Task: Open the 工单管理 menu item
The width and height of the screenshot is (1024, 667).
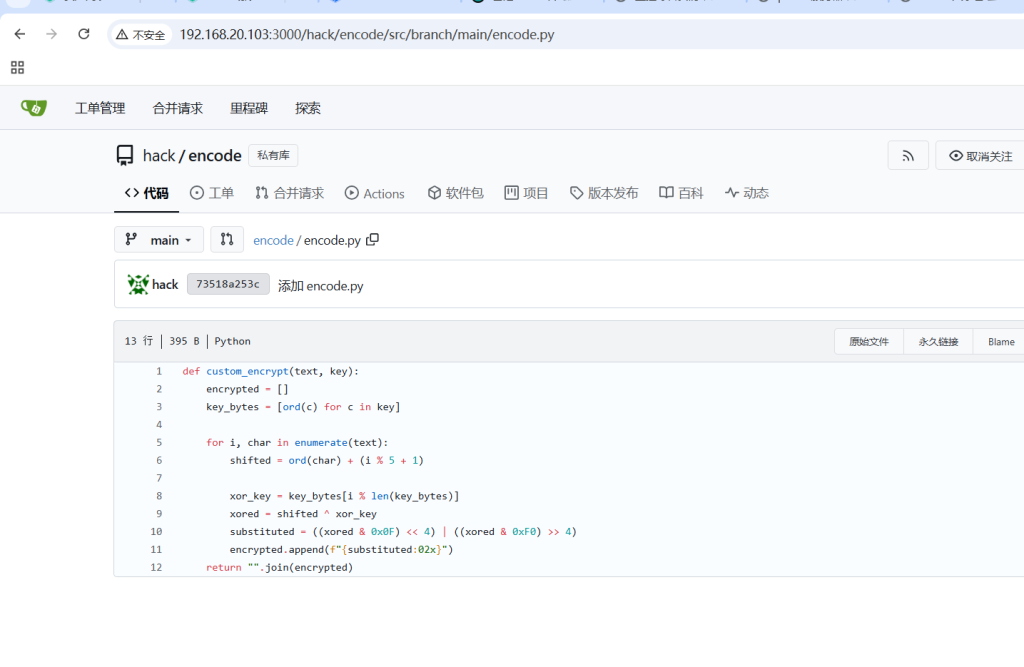Action: (100, 108)
